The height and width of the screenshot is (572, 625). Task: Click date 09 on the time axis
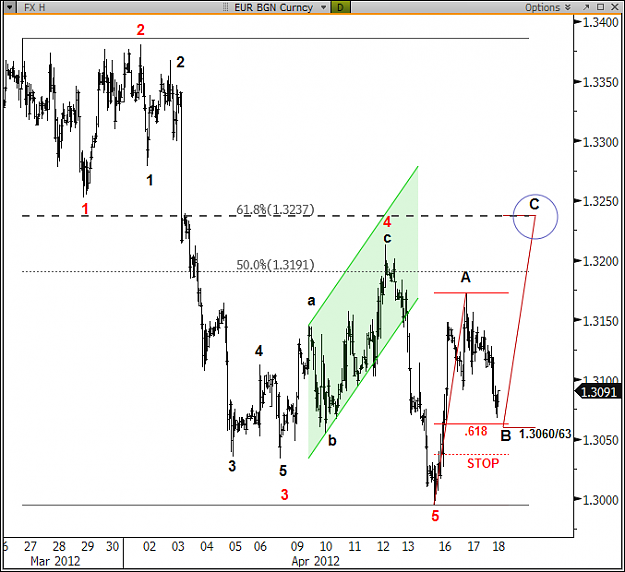pos(297,546)
